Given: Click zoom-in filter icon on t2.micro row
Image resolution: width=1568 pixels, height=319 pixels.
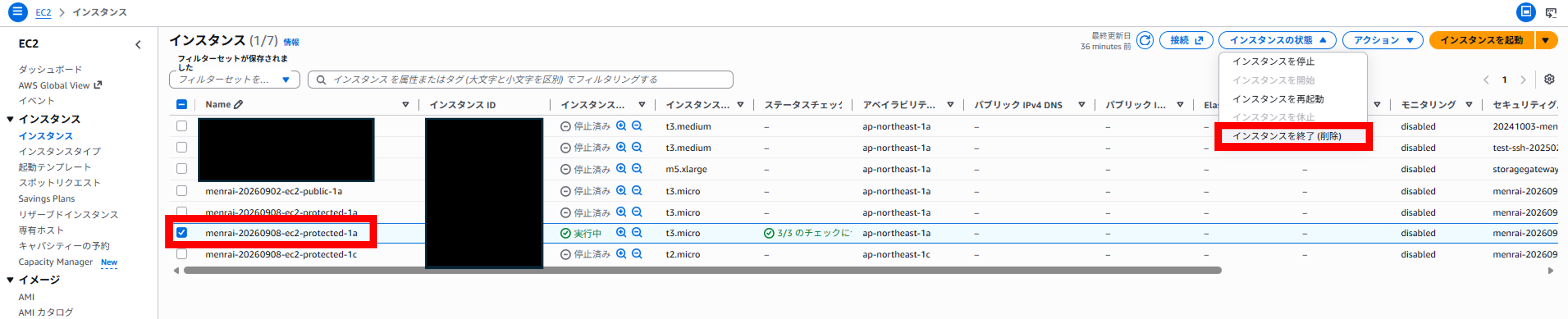Looking at the screenshot, I should point(621,254).
